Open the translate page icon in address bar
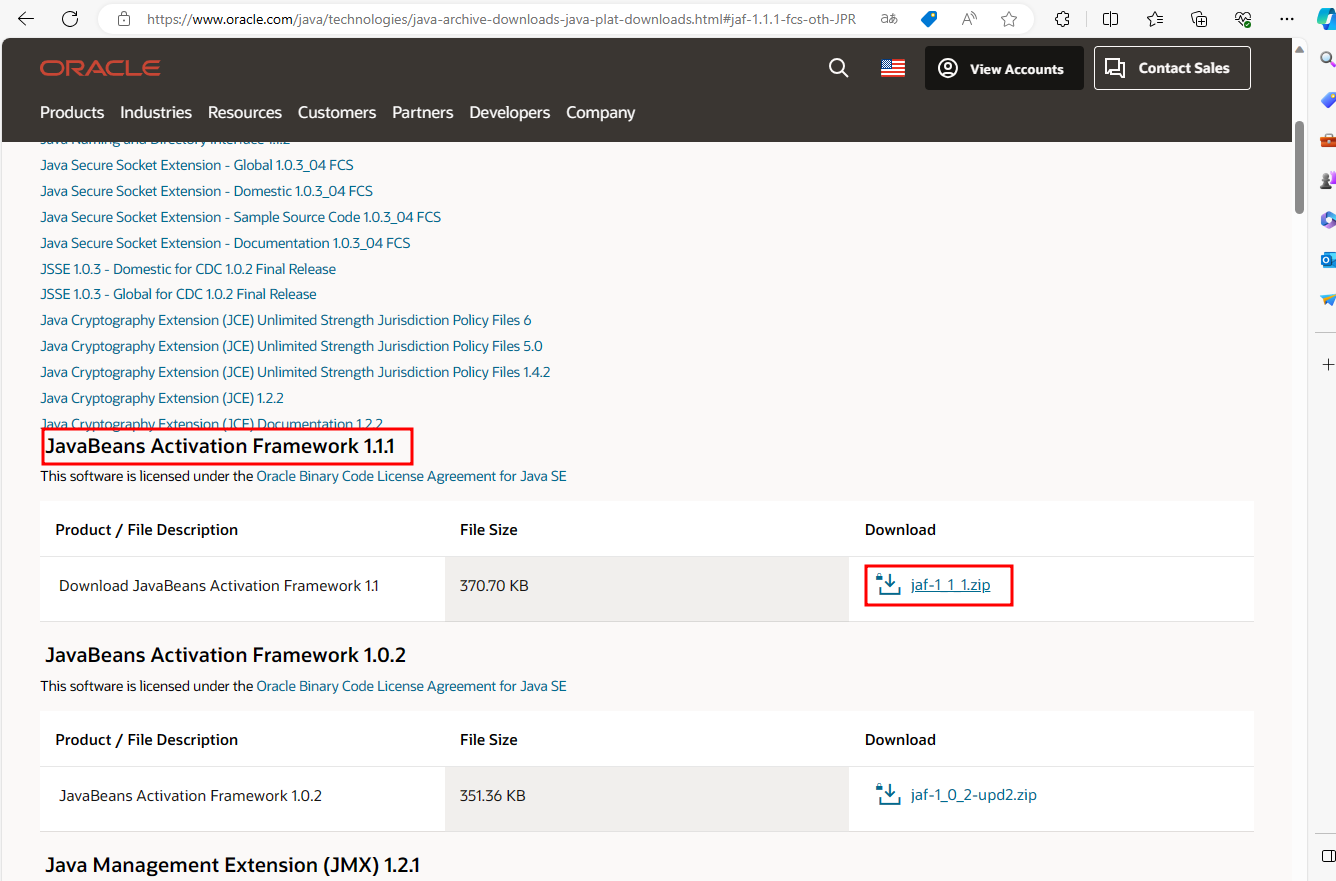 (889, 19)
